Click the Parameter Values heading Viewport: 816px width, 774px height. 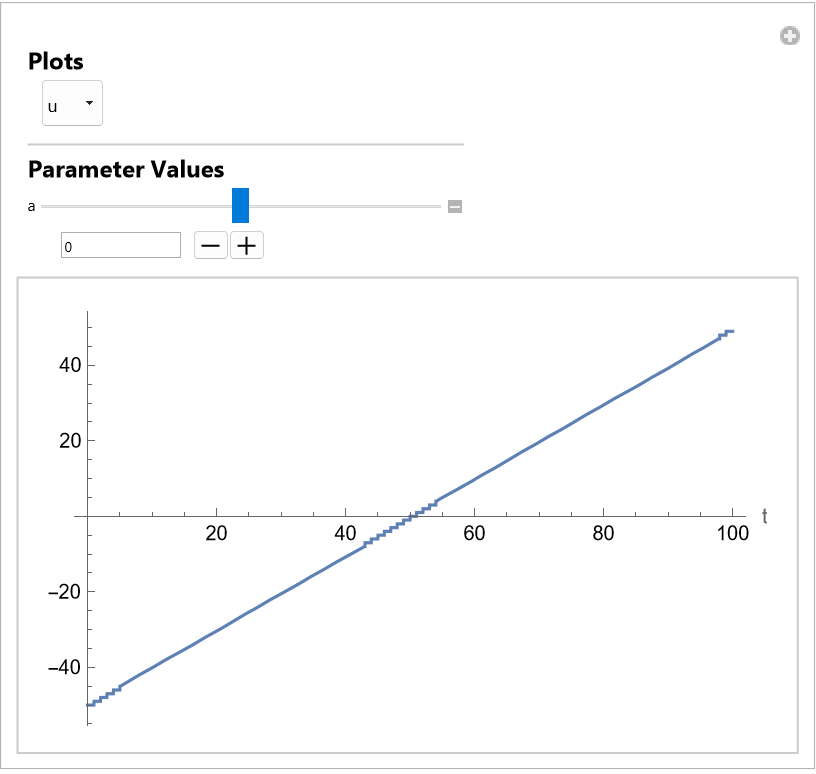coord(126,169)
